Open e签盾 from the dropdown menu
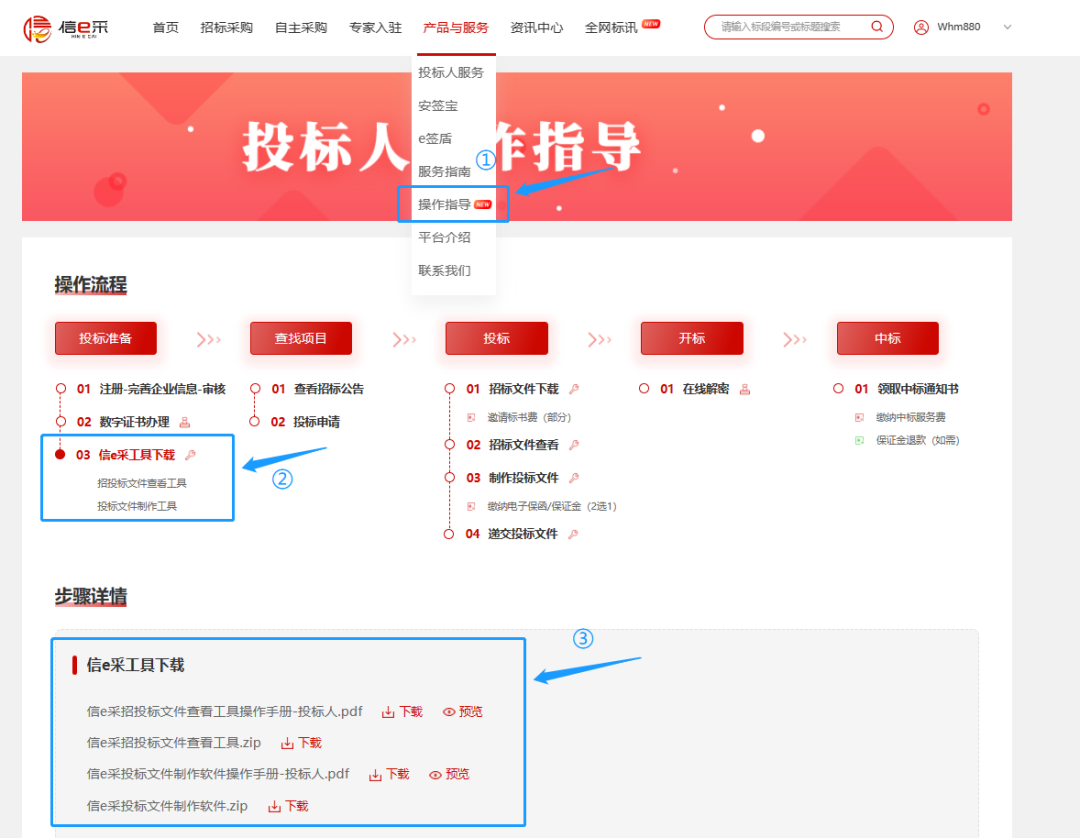The height and width of the screenshot is (838, 1080). click(435, 138)
